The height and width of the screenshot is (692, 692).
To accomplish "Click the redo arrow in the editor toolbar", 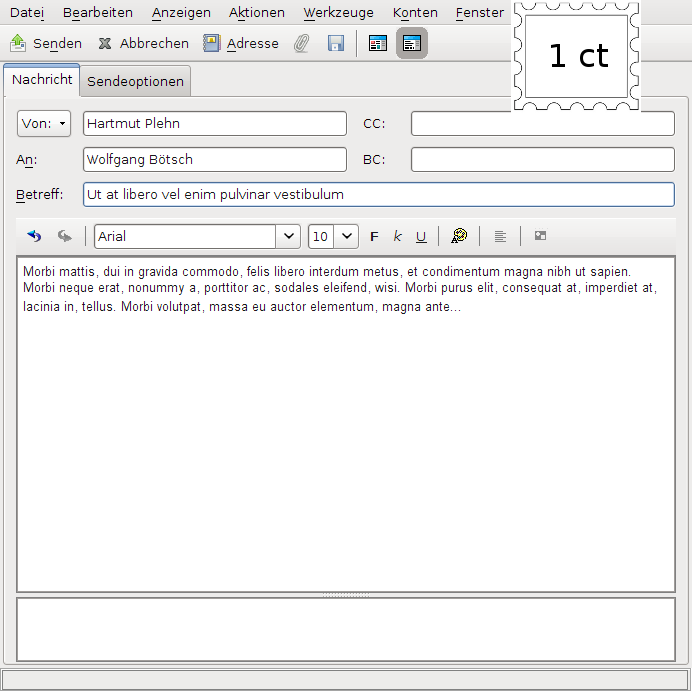I will [x=65, y=237].
